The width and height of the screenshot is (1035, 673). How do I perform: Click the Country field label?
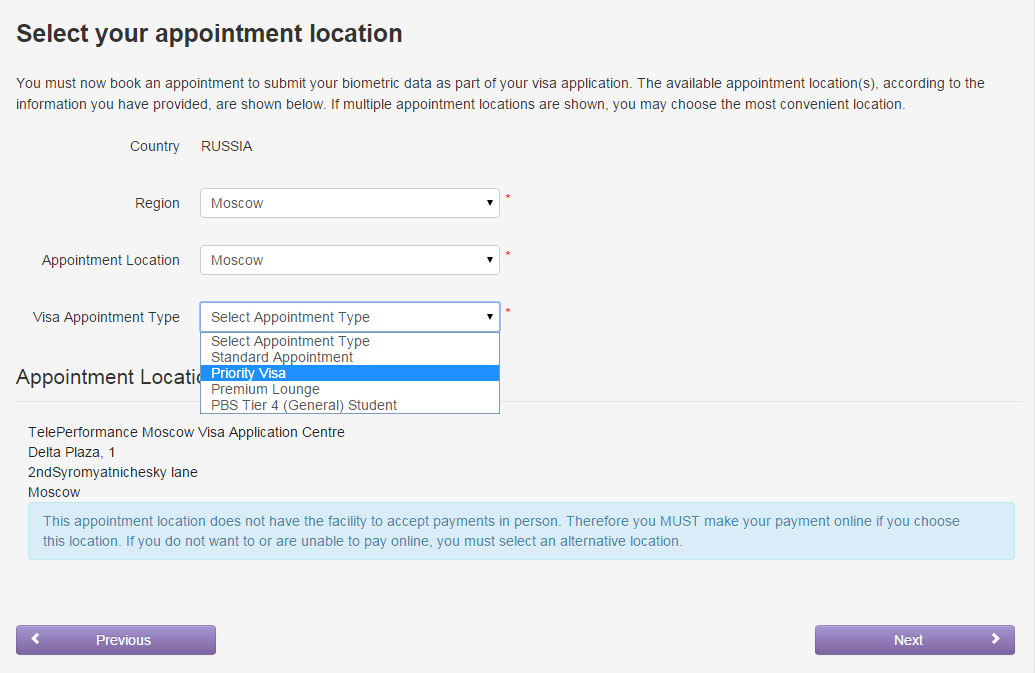click(x=154, y=146)
